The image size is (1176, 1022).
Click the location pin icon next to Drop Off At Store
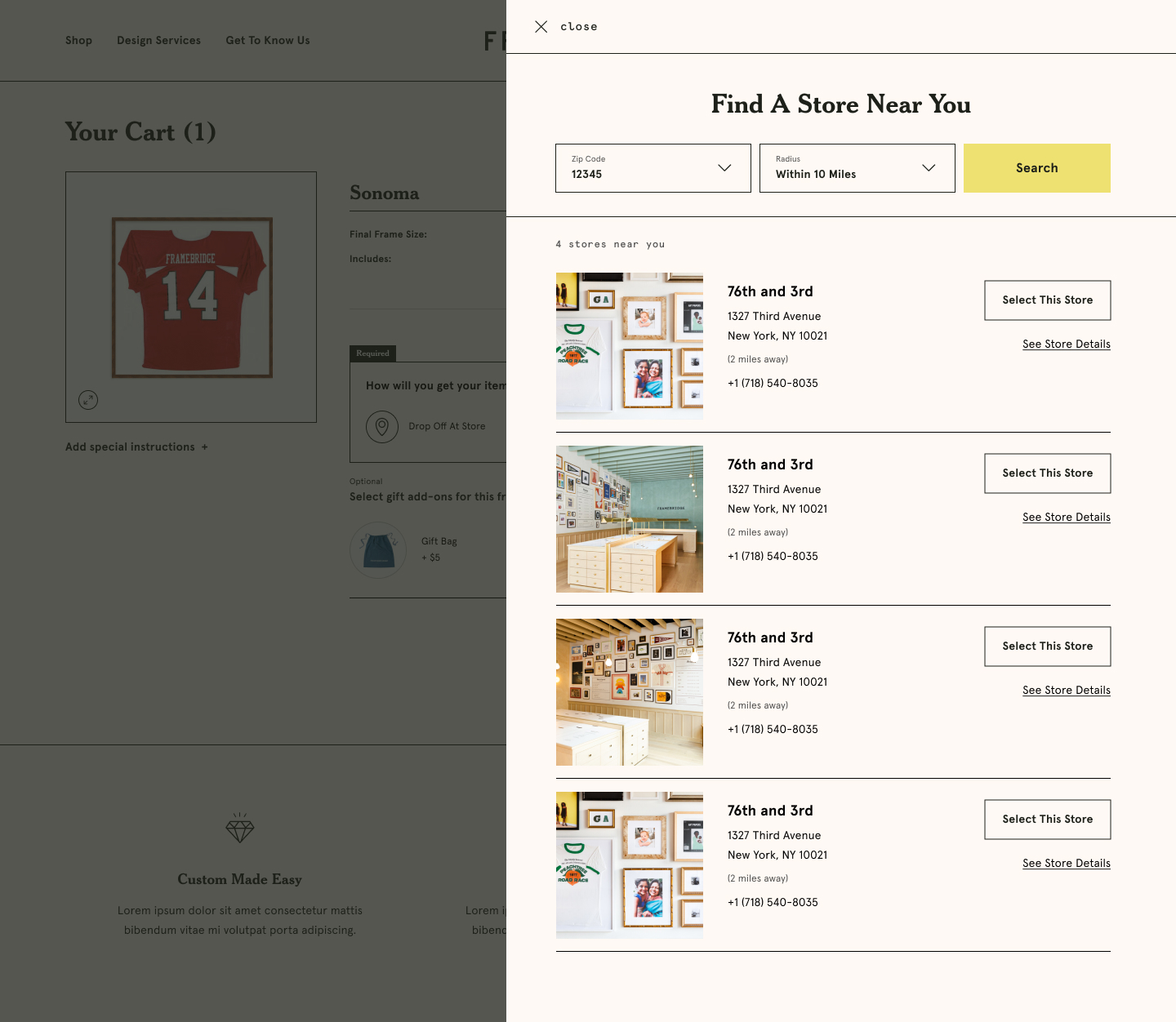[381, 426]
